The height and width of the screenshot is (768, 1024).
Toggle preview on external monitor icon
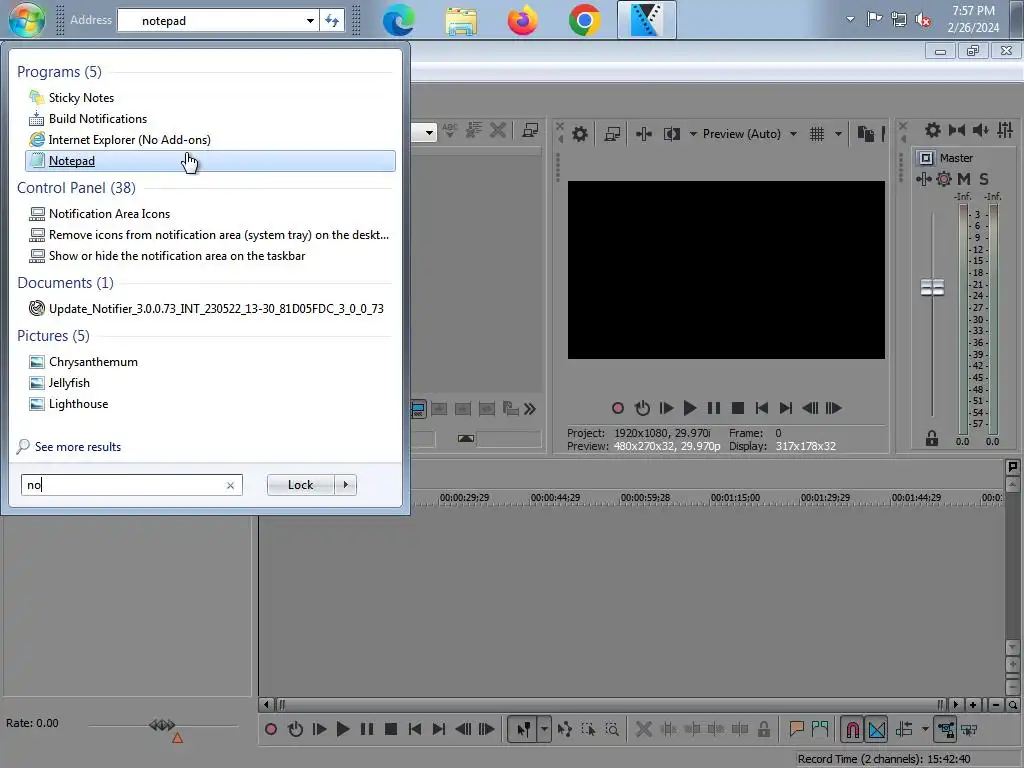point(612,134)
